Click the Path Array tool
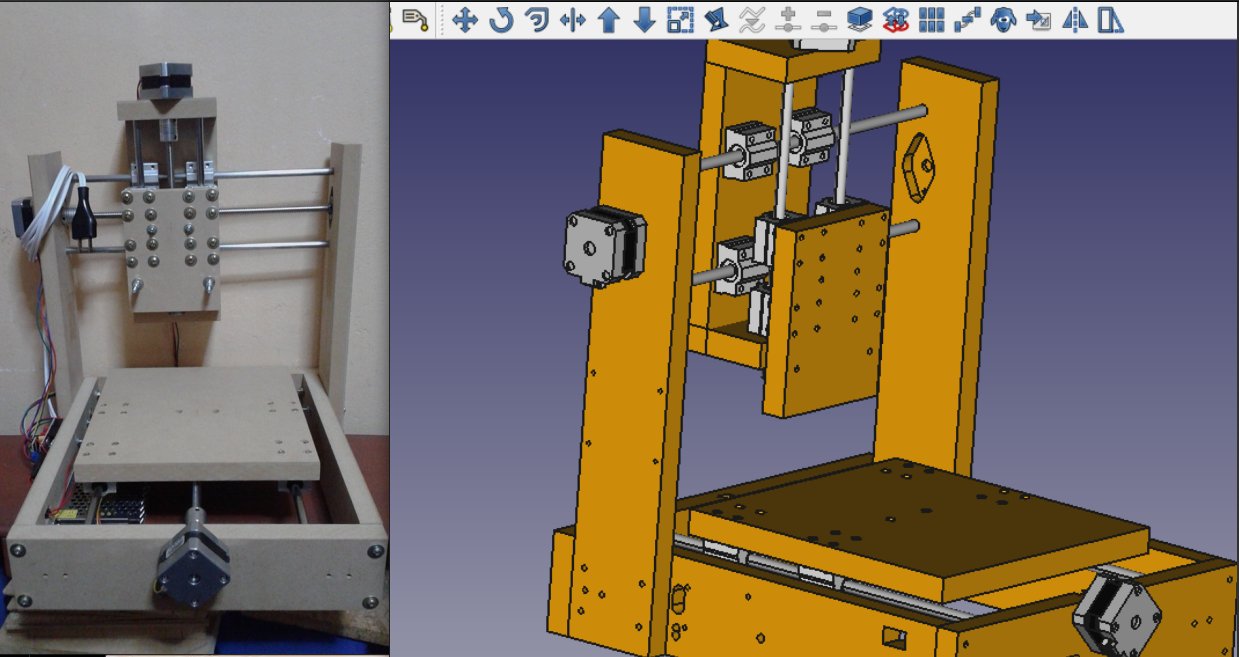This screenshot has width=1239, height=657. (x=967, y=19)
